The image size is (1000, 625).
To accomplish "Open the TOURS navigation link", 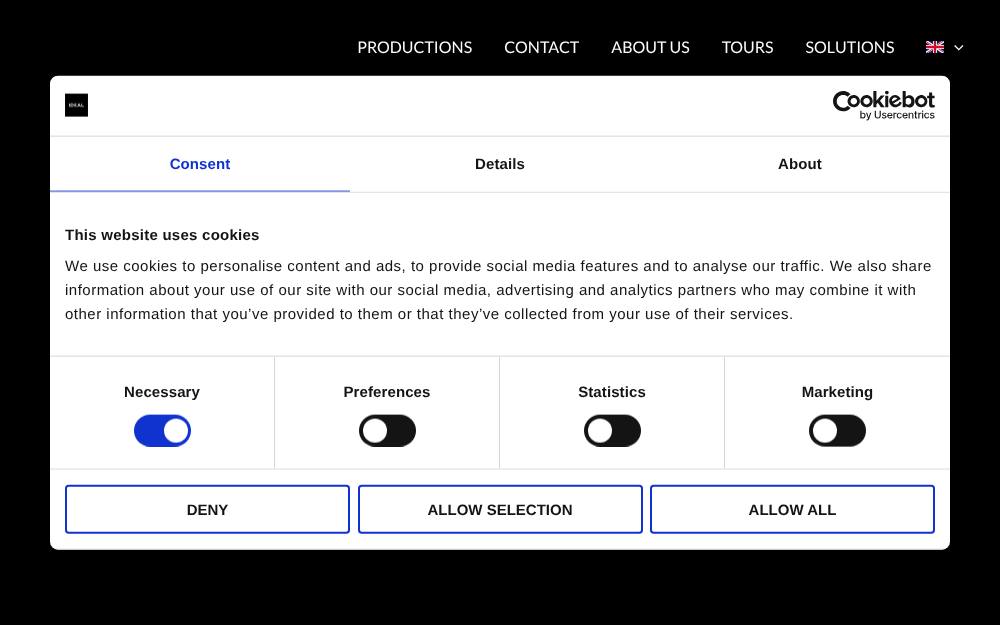I will click(x=747, y=47).
